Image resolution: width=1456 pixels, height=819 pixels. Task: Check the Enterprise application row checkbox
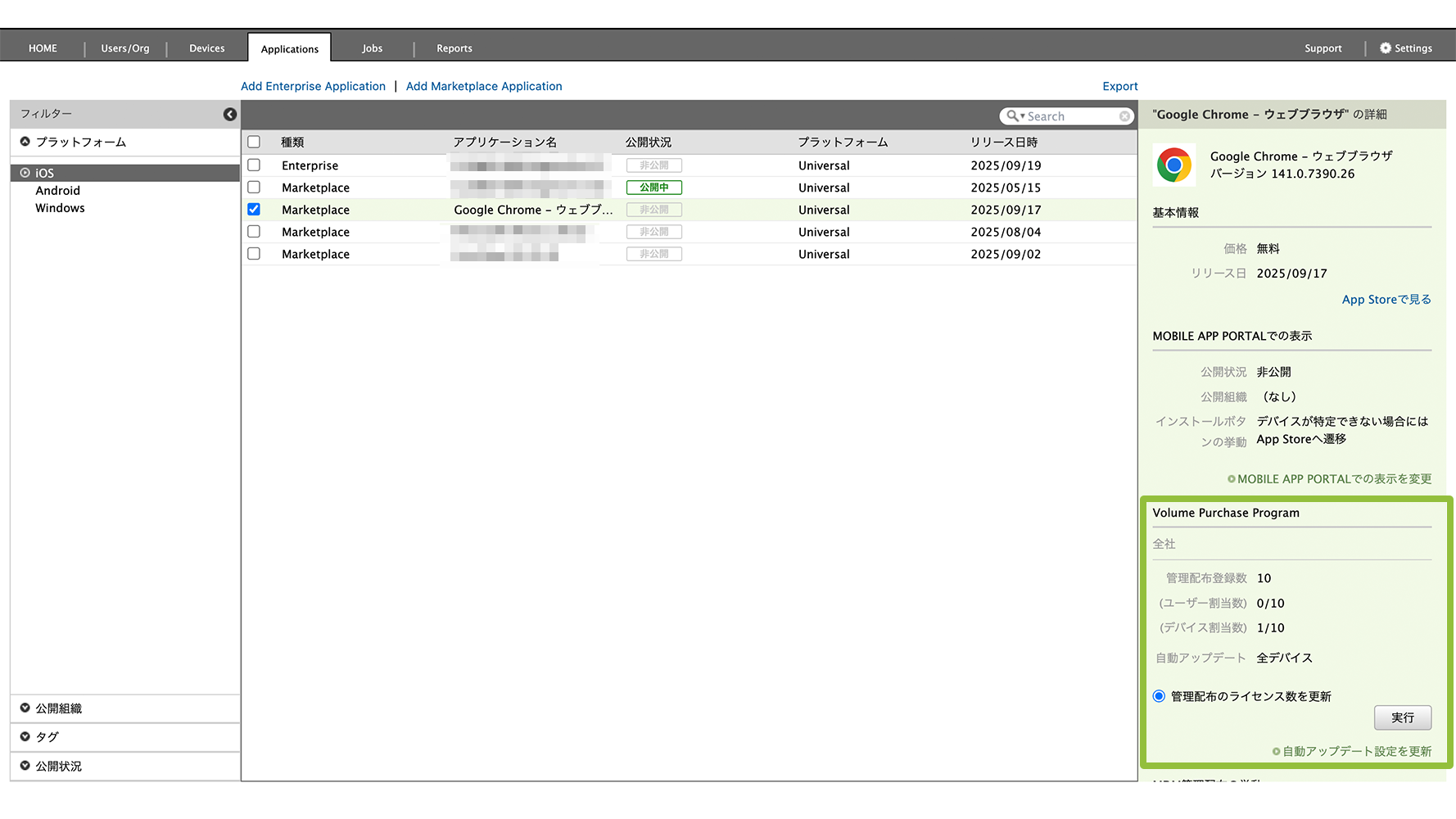pyautogui.click(x=254, y=165)
